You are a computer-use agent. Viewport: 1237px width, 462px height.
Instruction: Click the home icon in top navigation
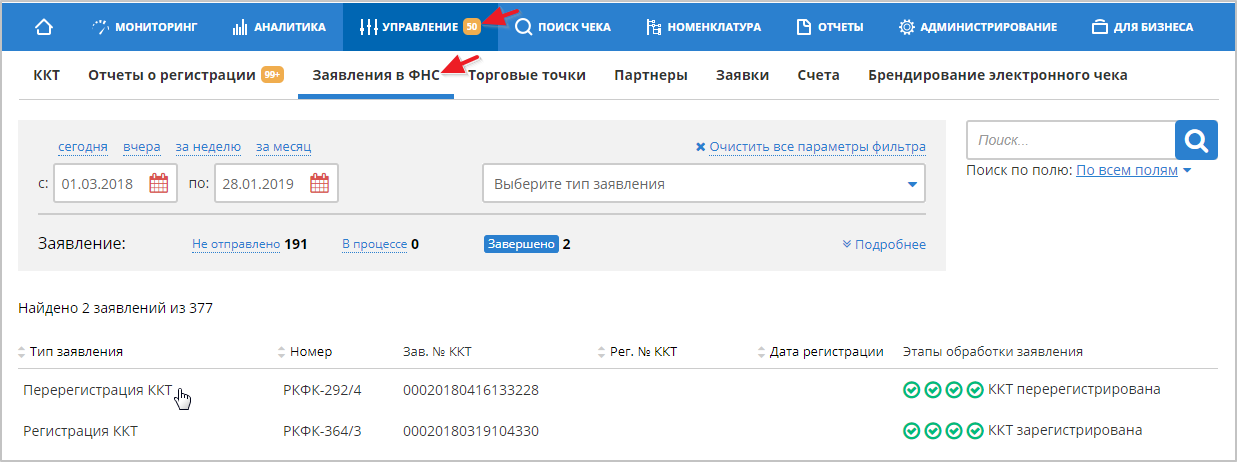44,27
